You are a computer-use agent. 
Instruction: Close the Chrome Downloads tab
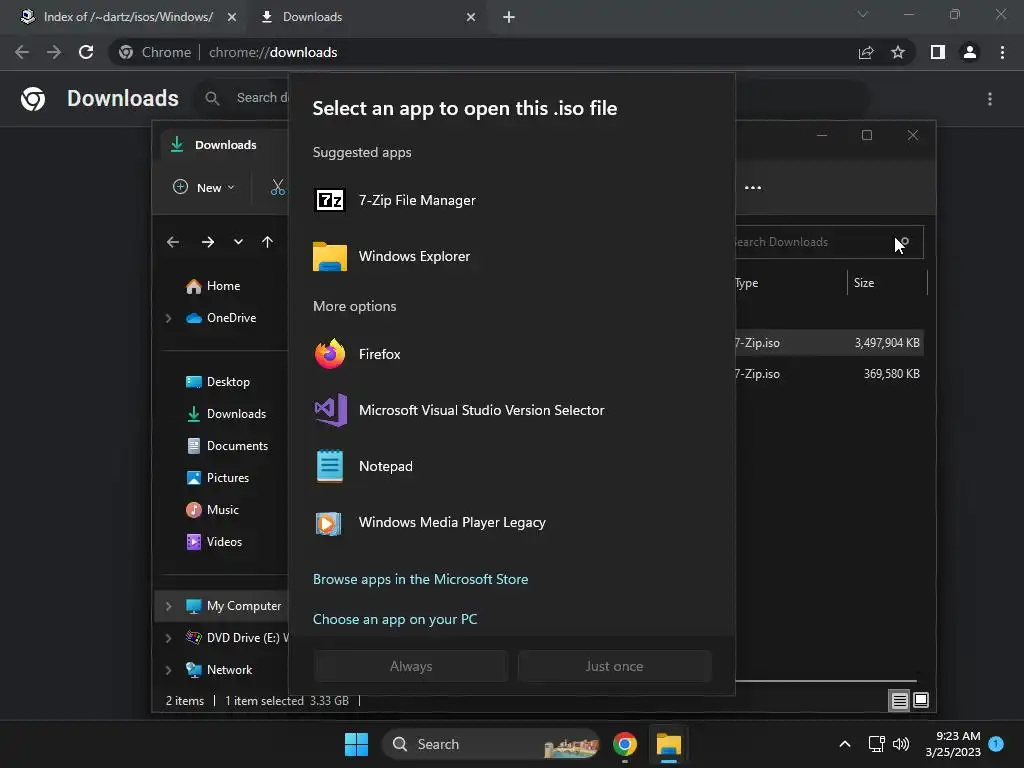pyautogui.click(x=471, y=17)
